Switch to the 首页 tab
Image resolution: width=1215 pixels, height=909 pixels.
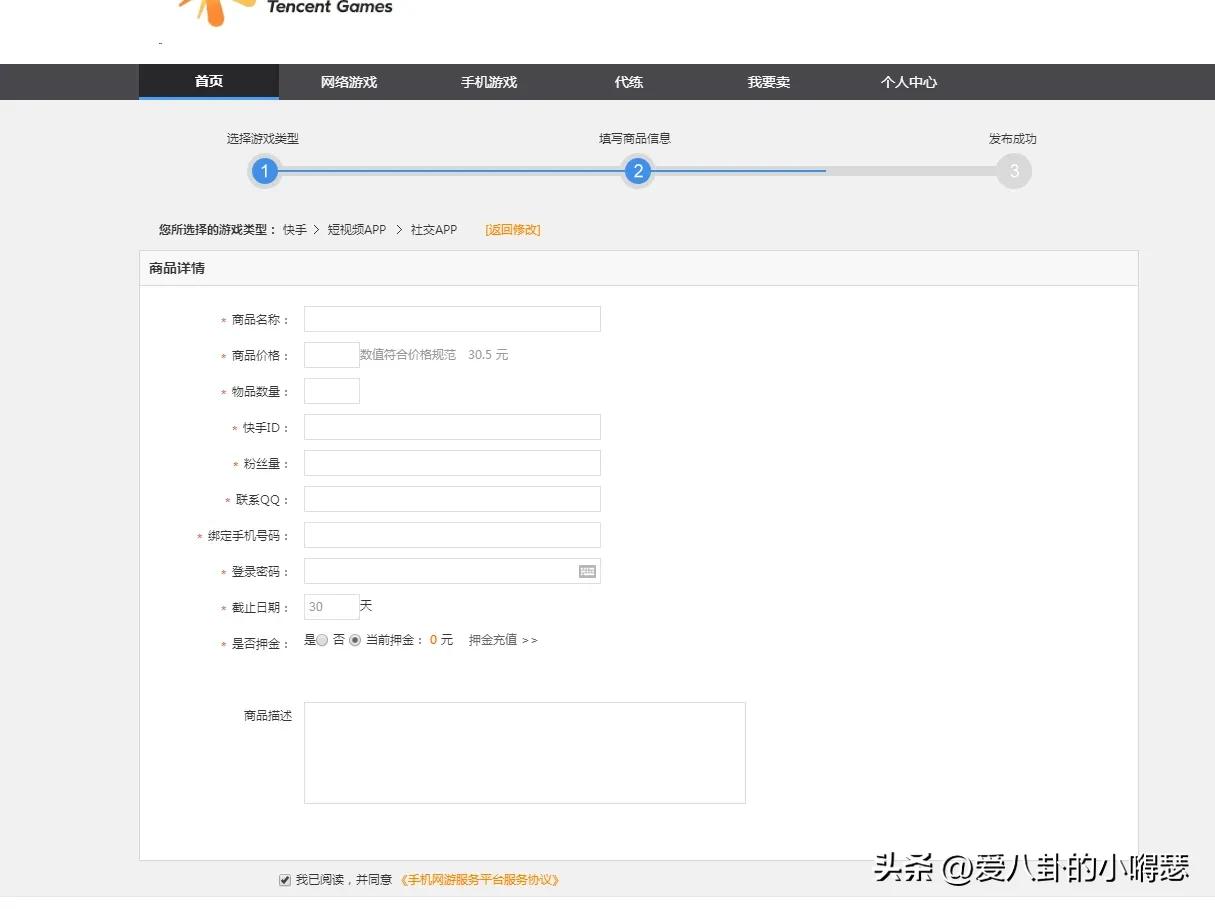[208, 82]
